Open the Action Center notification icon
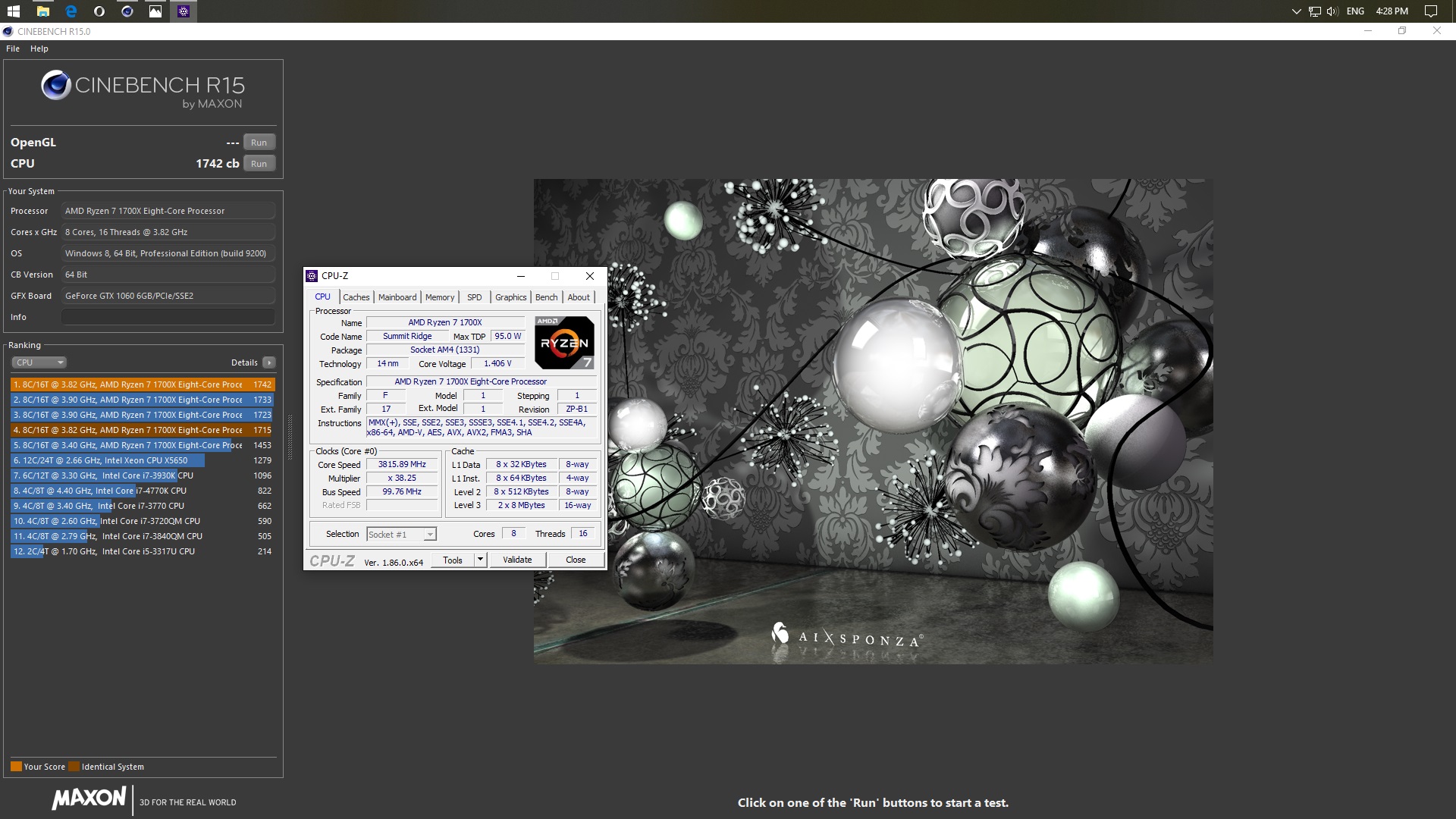The width and height of the screenshot is (1456, 819). [x=1431, y=11]
